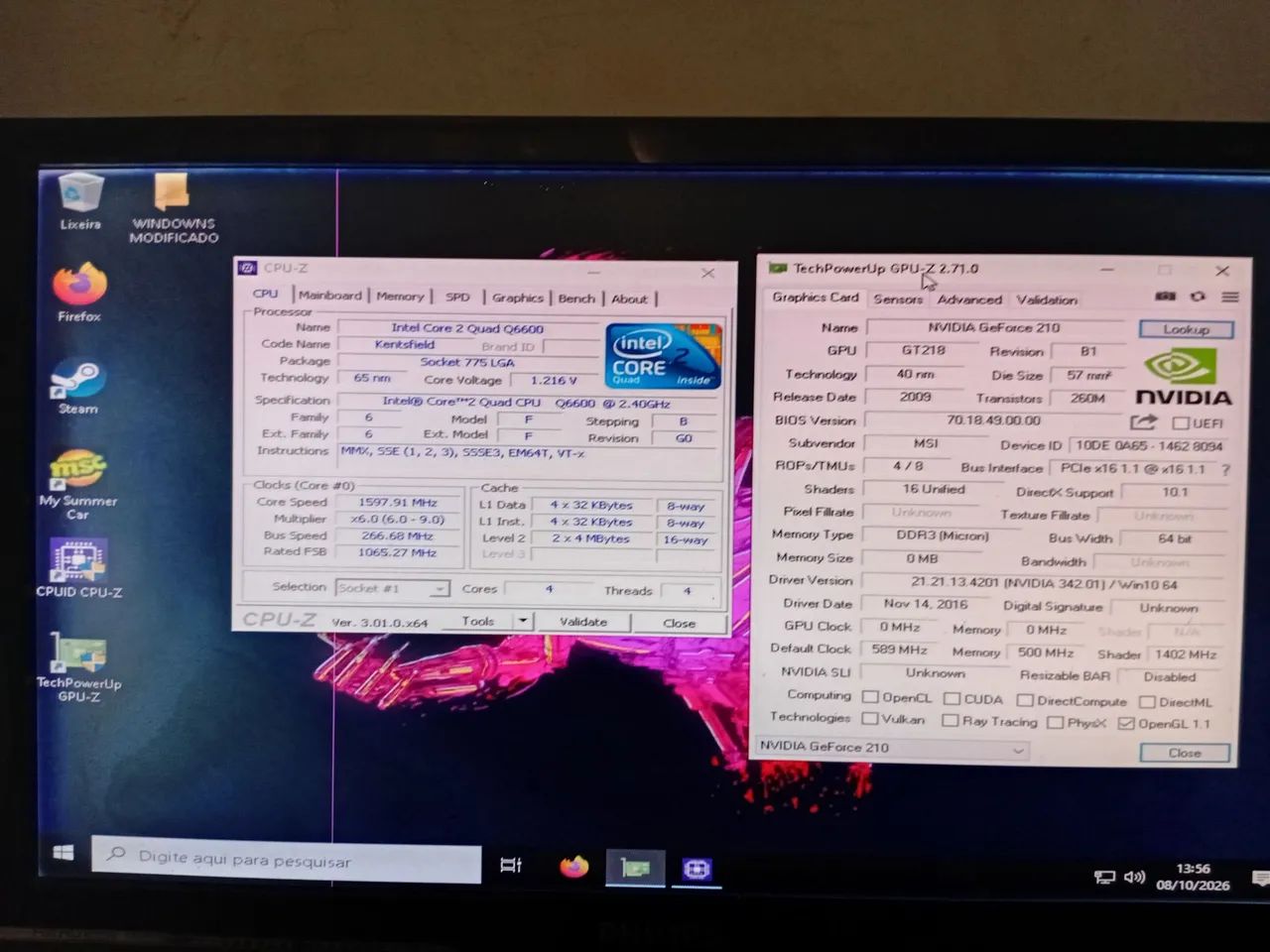
Task: Switch to the Memory tab in CPU-Z
Action: pyautogui.click(x=400, y=296)
